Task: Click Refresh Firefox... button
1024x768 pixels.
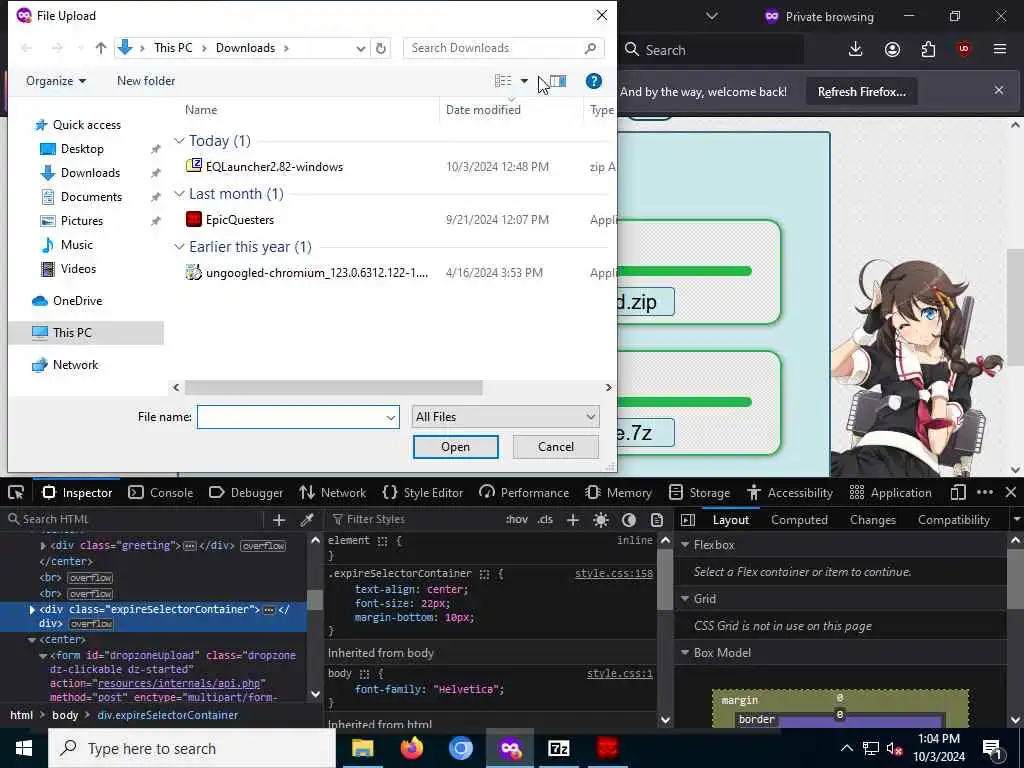Action: coord(861,91)
